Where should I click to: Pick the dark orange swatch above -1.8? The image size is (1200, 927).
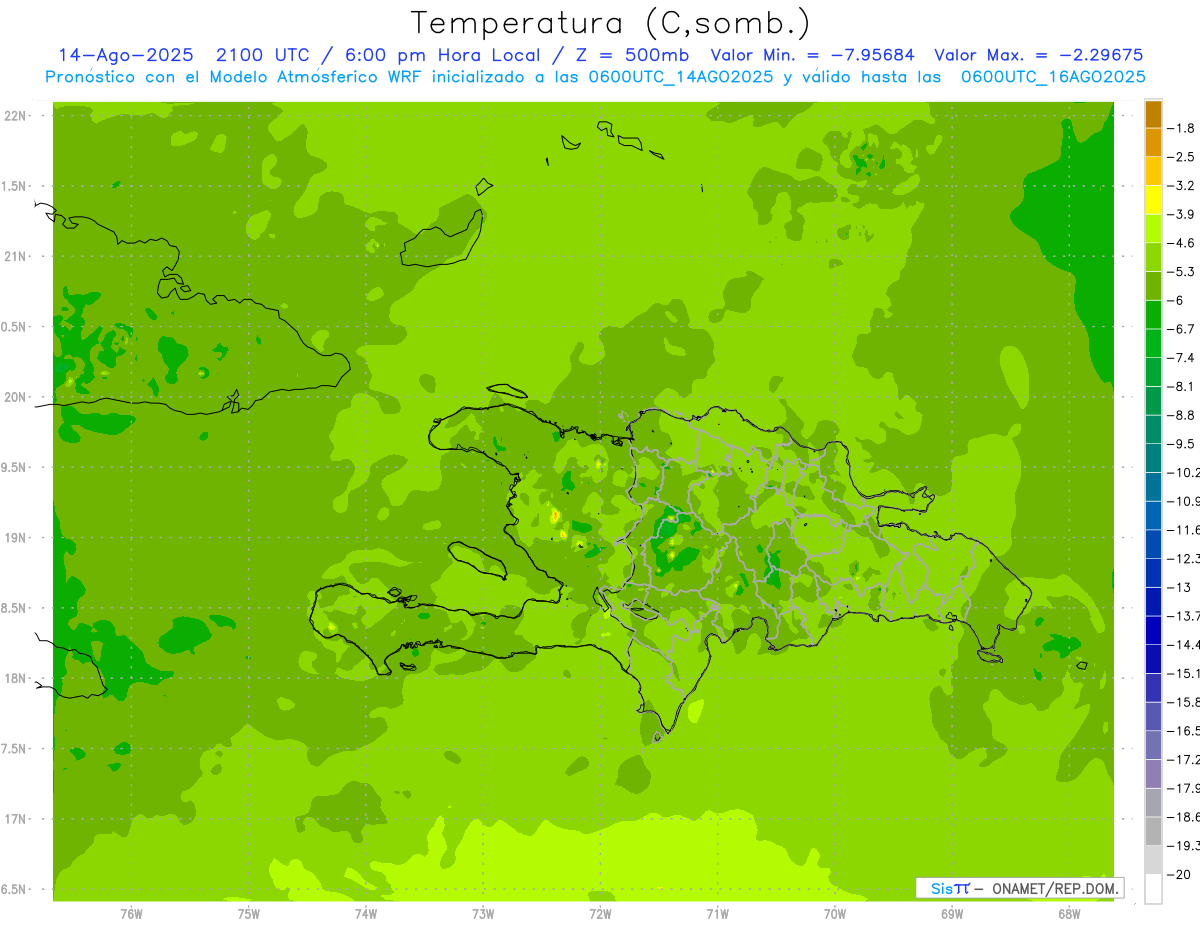click(1153, 114)
